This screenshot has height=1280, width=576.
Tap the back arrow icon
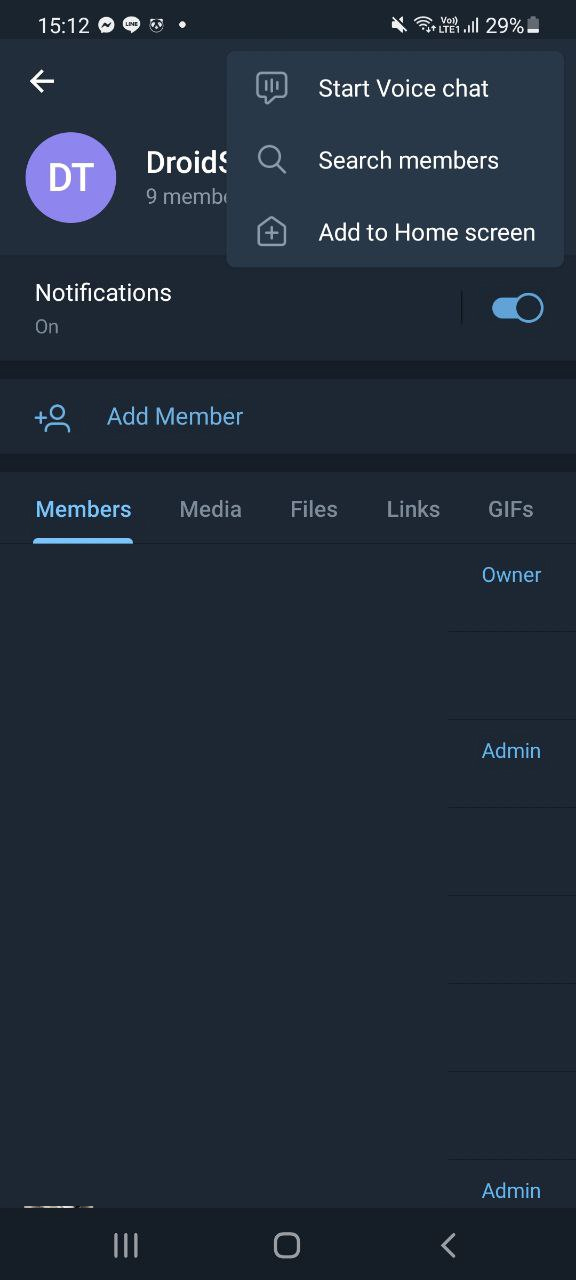point(42,81)
